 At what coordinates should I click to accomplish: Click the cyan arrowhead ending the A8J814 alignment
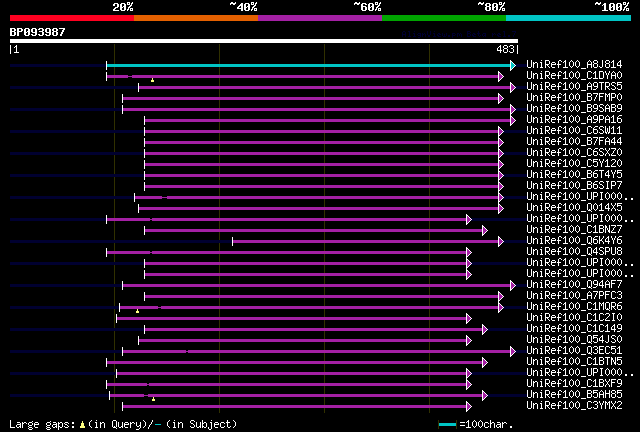(513, 65)
